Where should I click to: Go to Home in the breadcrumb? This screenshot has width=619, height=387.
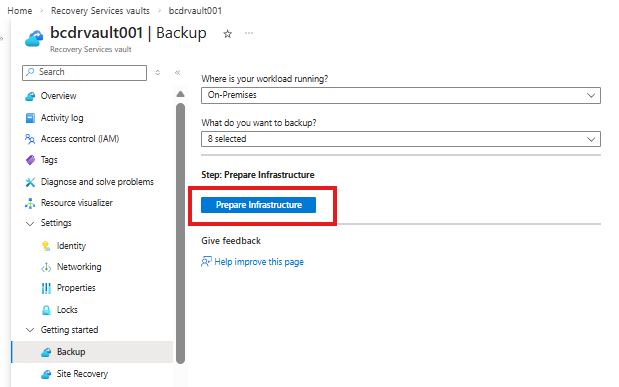pyautogui.click(x=20, y=11)
